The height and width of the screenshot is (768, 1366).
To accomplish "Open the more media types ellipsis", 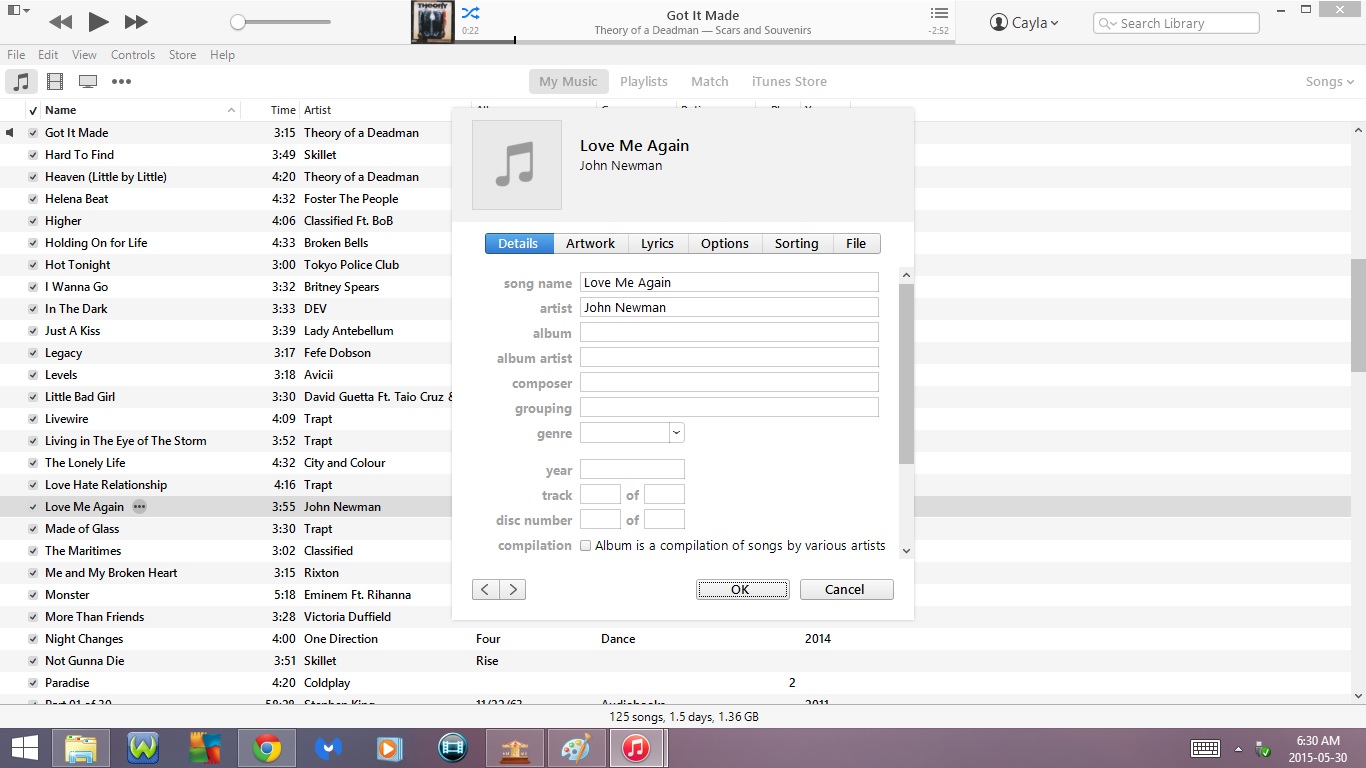I will click(121, 82).
